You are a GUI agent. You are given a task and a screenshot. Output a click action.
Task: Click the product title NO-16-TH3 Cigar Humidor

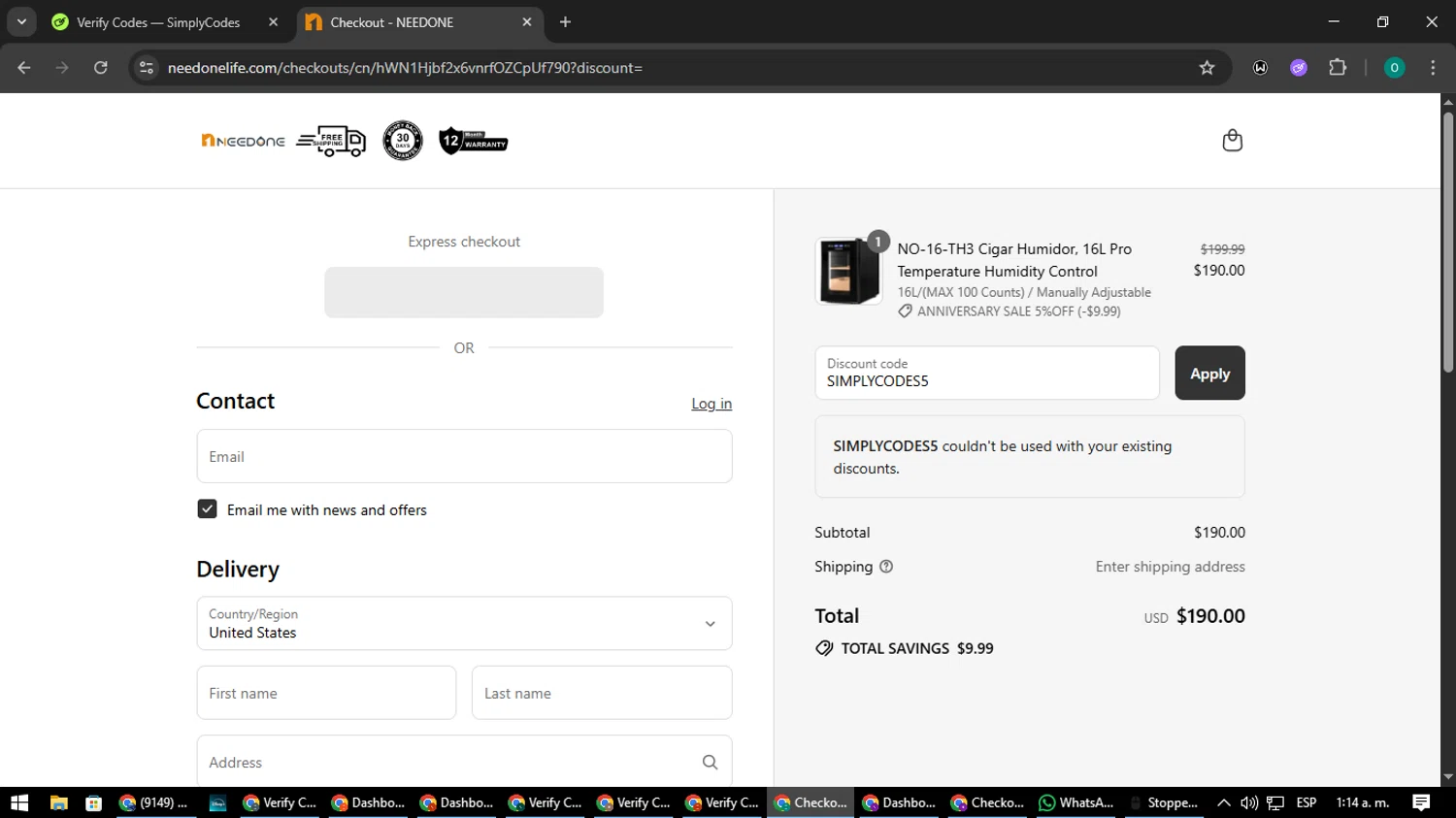point(1014,260)
